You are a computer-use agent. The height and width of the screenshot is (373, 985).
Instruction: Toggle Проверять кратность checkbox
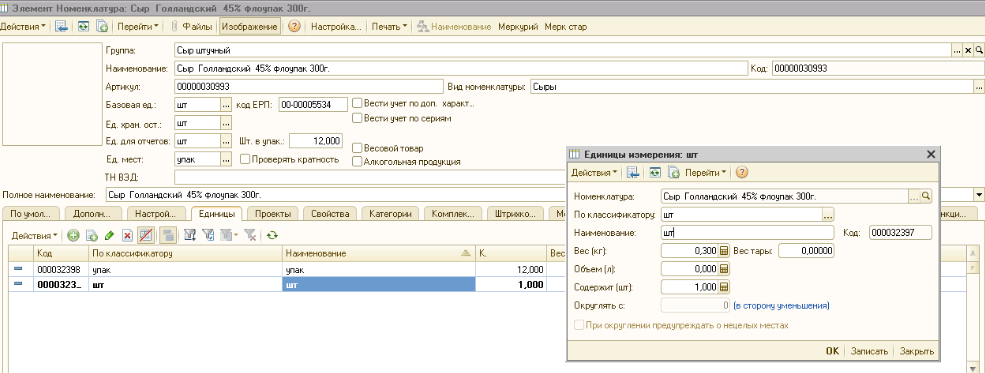coord(245,159)
